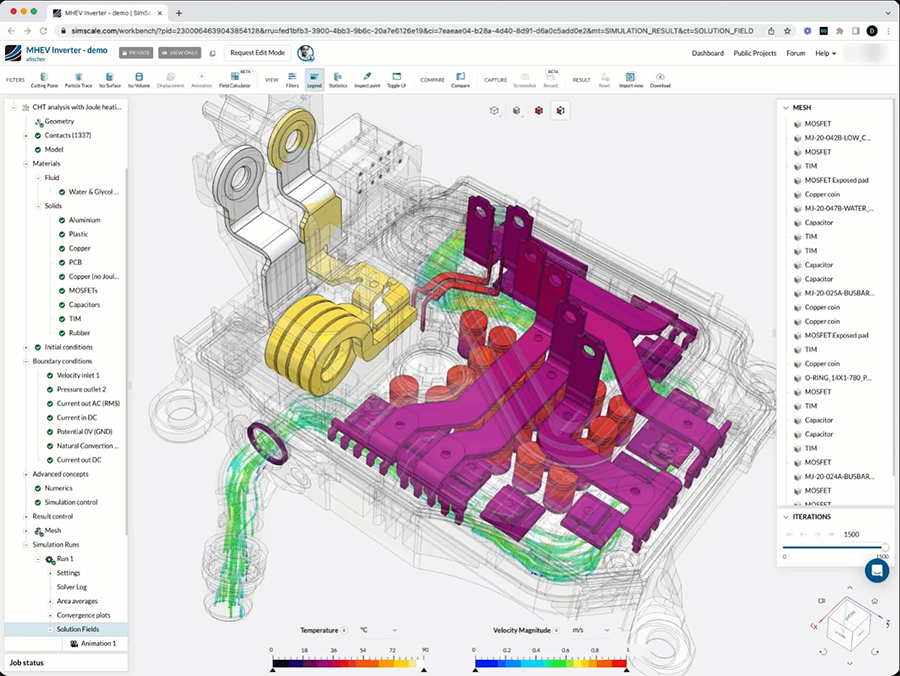900x676 pixels.
Task: Click the Temperature color legend bar
Action: (348, 663)
